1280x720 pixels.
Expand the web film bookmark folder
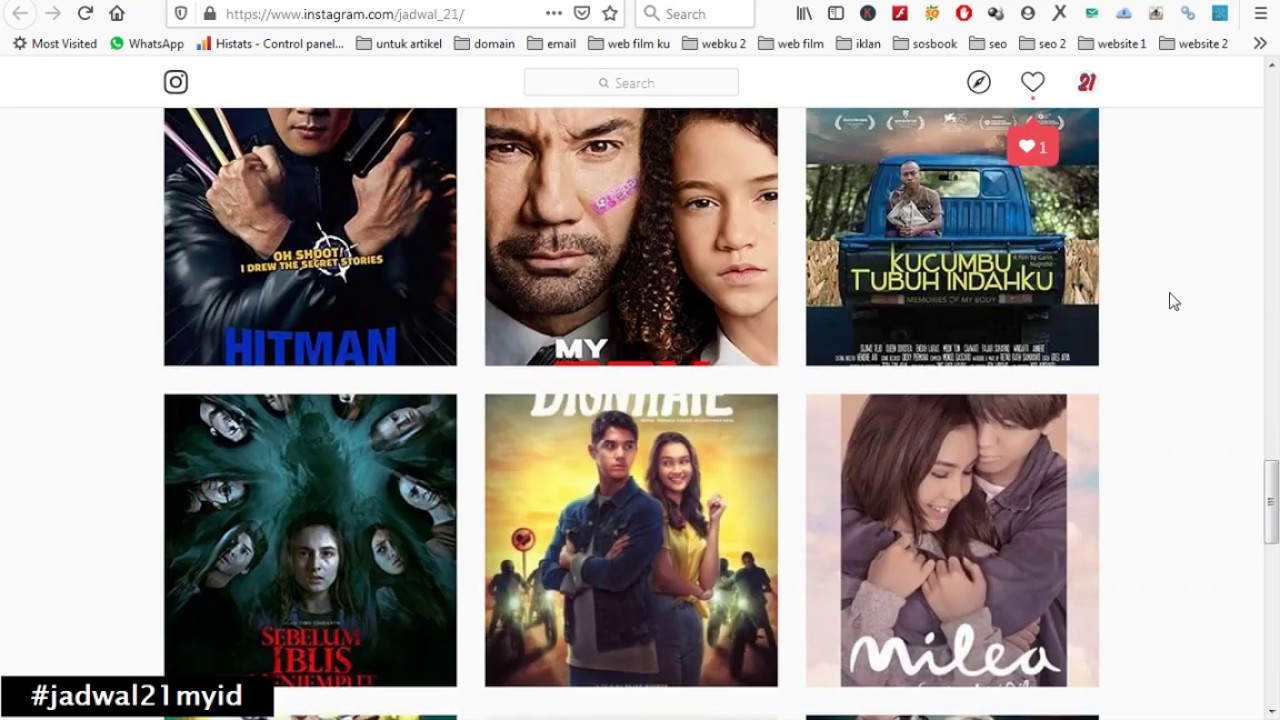[791, 43]
